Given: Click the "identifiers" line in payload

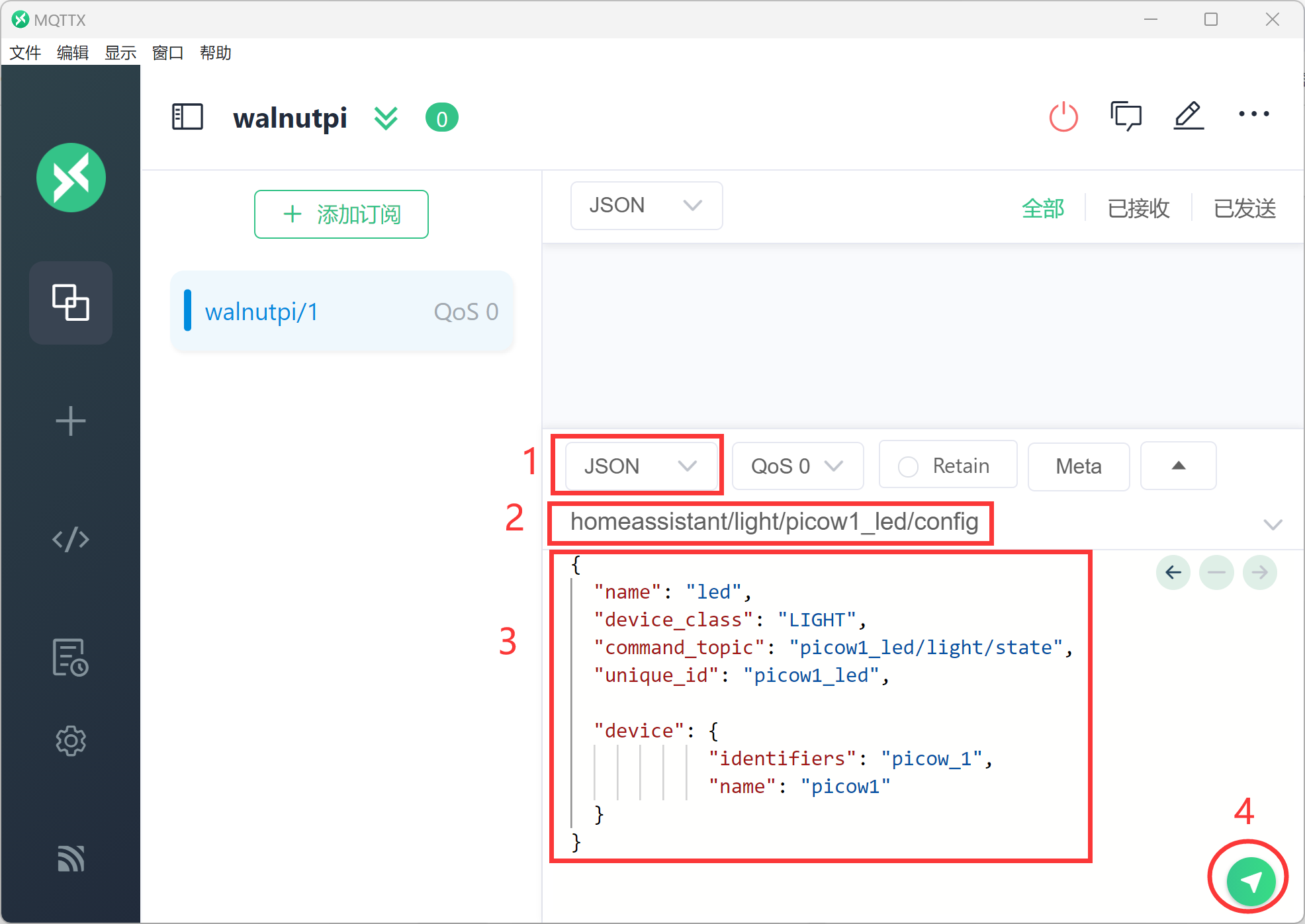Looking at the screenshot, I should click(850, 759).
